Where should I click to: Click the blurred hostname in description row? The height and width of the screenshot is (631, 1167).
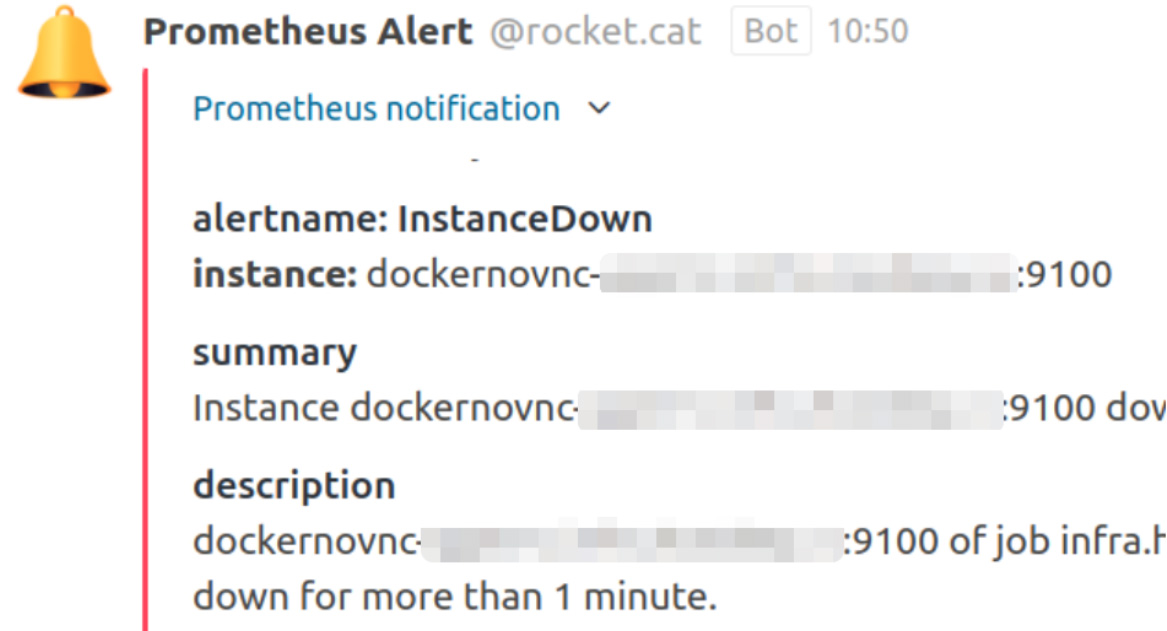click(630, 541)
